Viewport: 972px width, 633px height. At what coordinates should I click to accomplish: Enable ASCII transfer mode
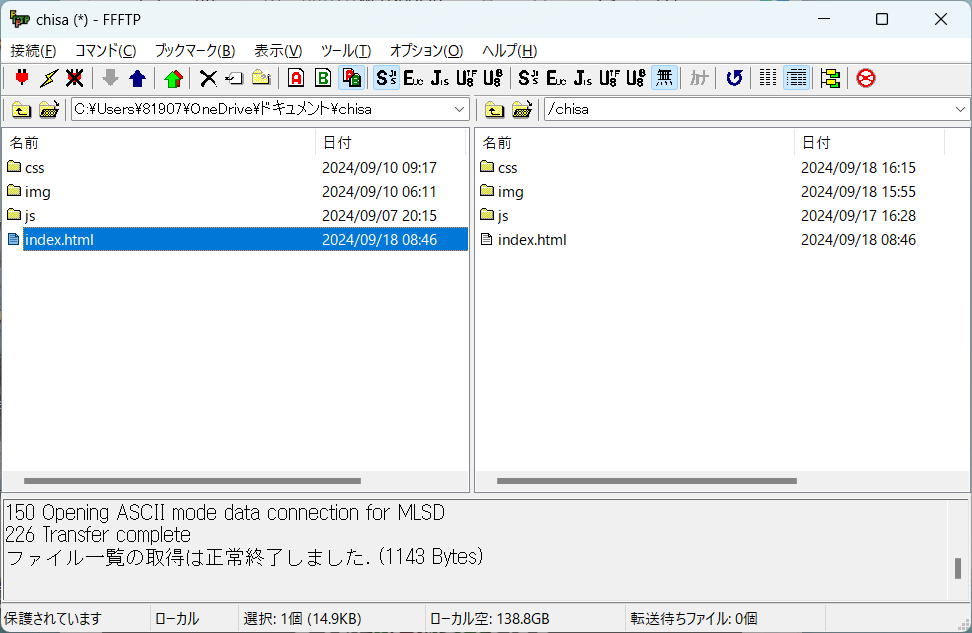(294, 78)
